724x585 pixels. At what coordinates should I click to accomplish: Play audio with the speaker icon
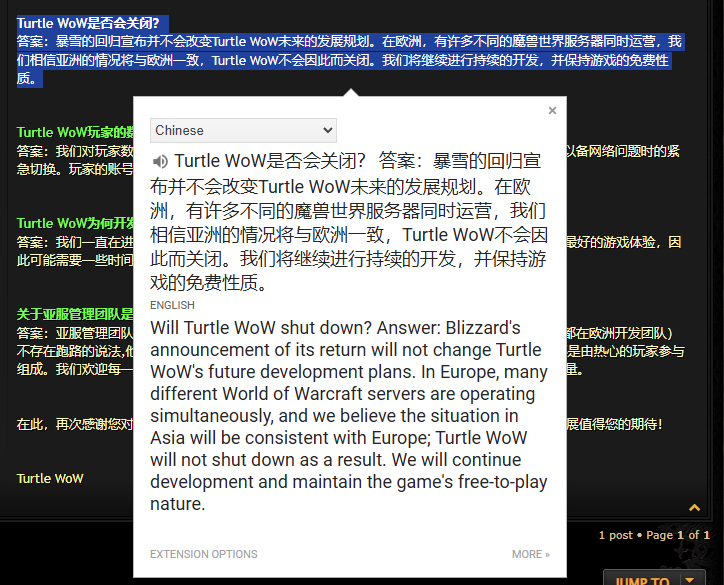[160, 161]
